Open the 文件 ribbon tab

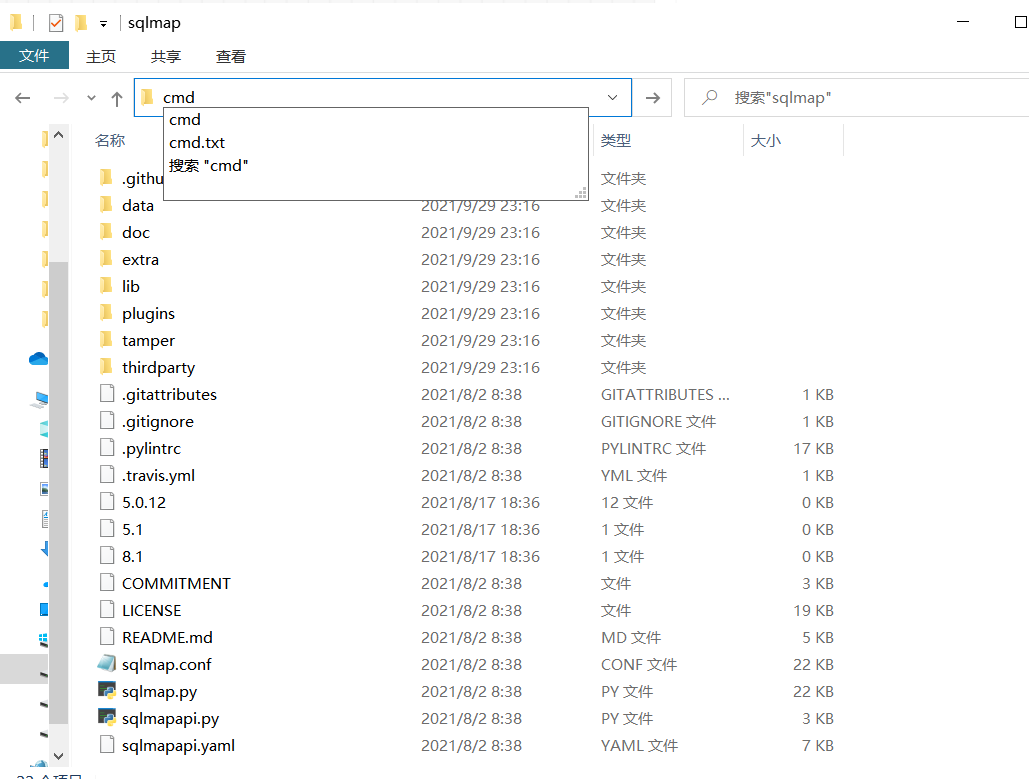point(34,56)
